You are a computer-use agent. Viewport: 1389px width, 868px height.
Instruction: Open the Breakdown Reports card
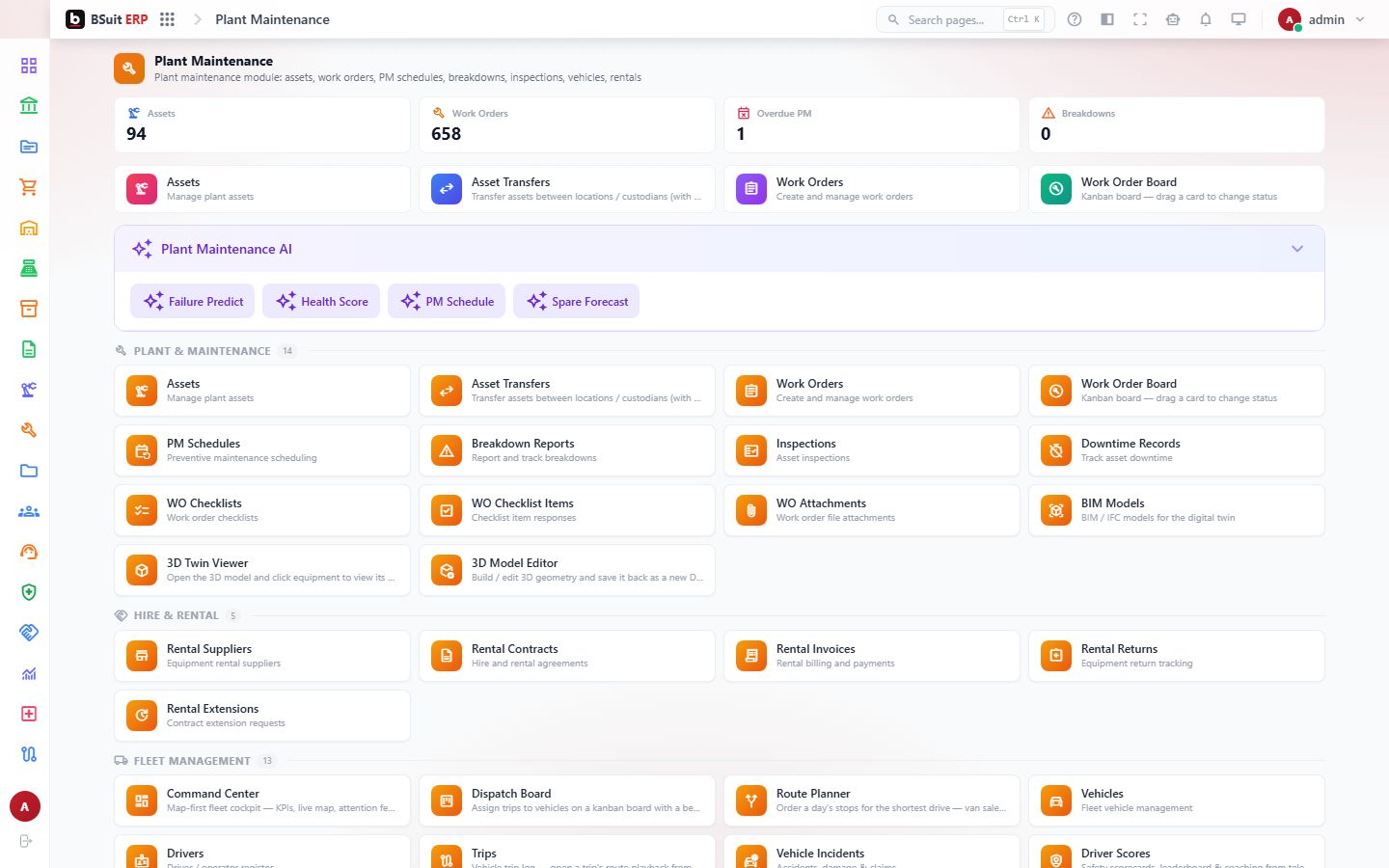click(567, 450)
